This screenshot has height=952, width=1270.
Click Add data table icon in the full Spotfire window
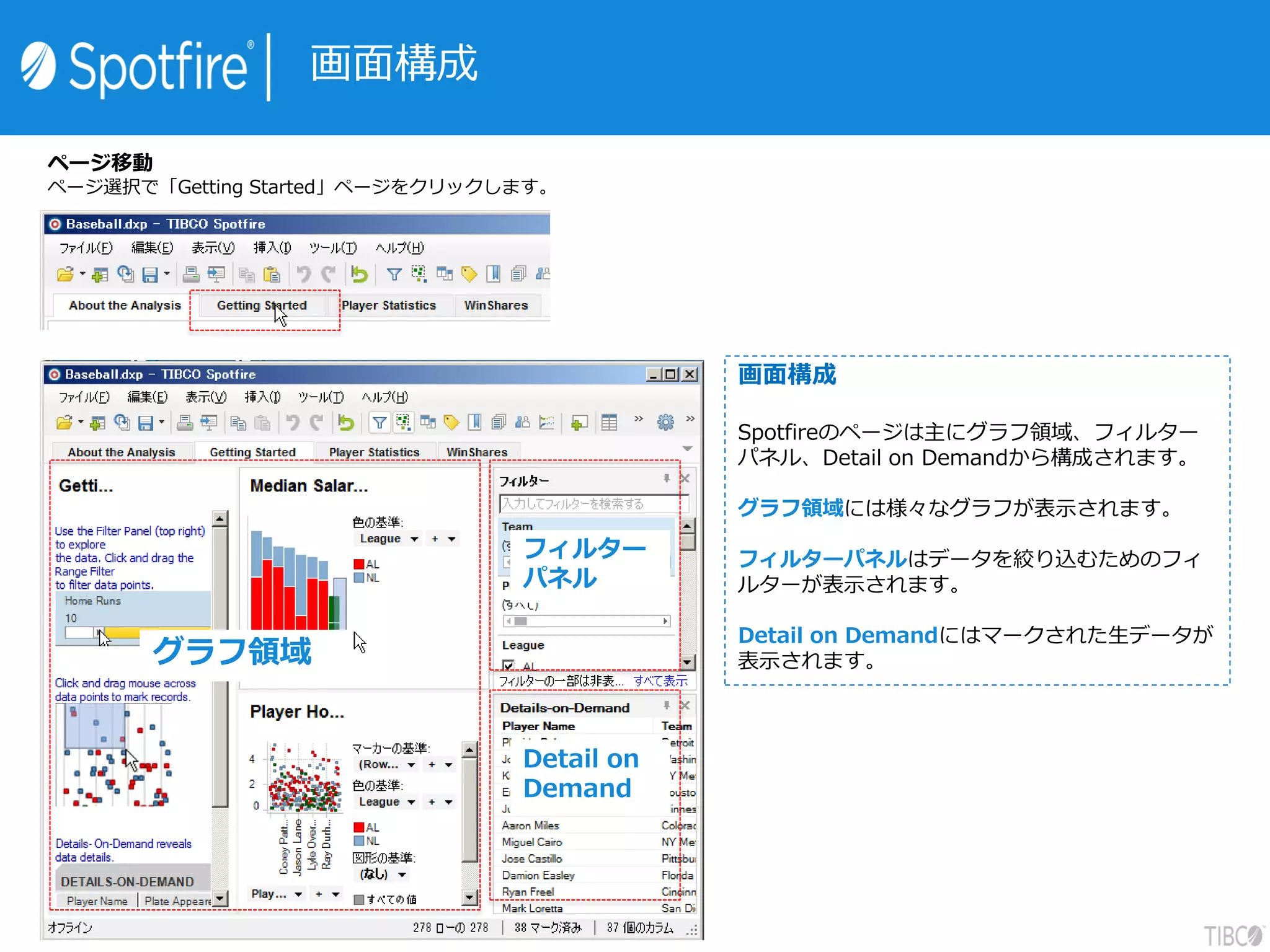[x=97, y=423]
